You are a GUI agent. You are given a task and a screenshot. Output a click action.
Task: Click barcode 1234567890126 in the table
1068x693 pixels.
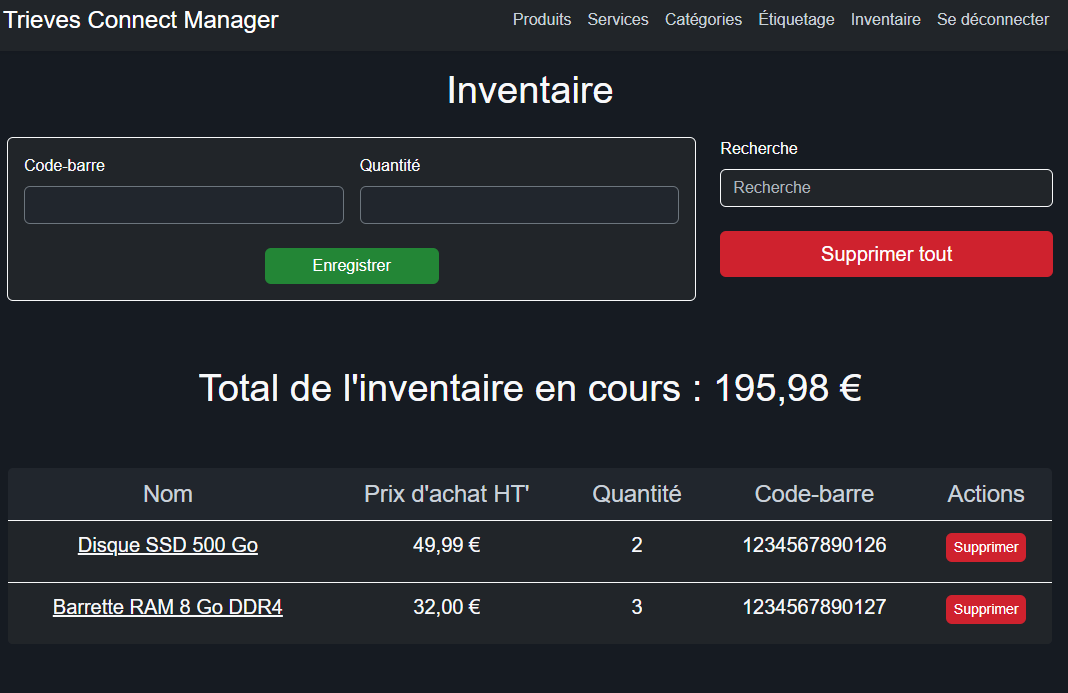tap(814, 546)
